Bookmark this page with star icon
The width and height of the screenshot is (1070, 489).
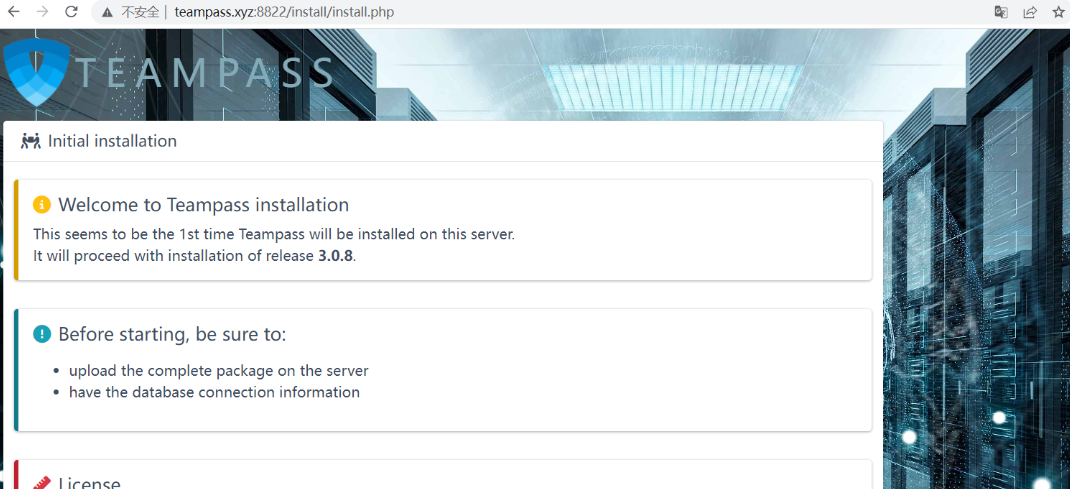pos(1058,12)
